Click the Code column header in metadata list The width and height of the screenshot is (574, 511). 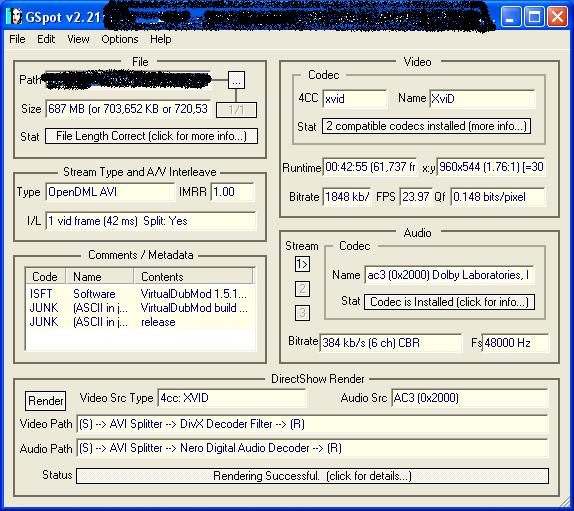click(x=45, y=276)
